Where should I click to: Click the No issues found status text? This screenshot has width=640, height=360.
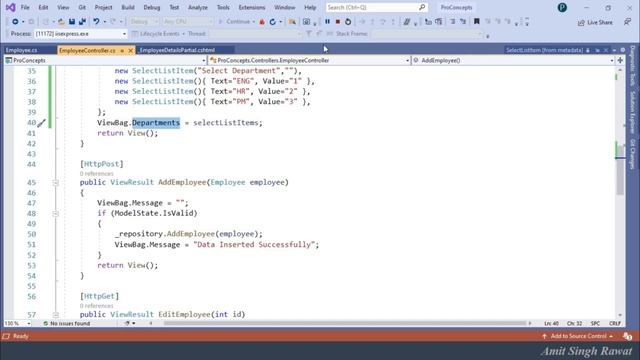(x=70, y=323)
